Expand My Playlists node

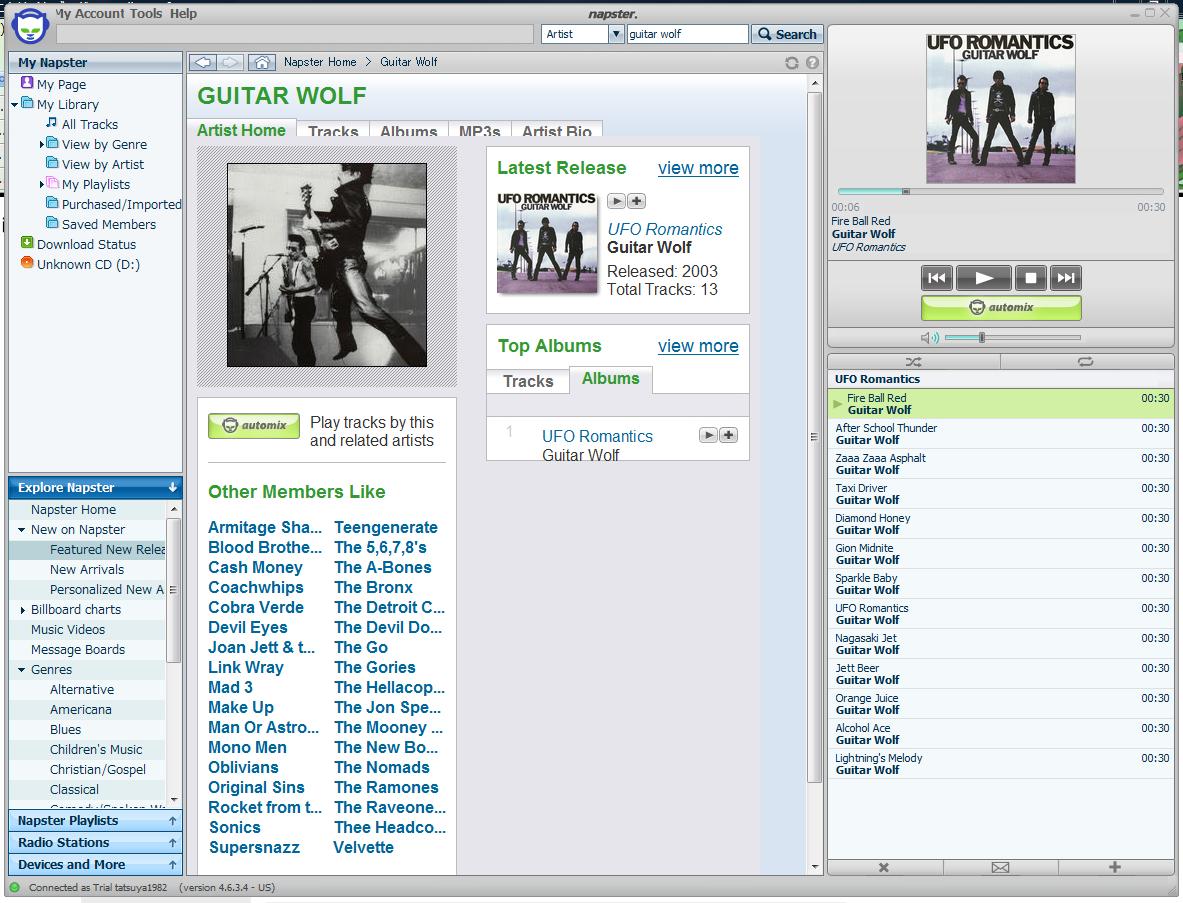point(41,184)
